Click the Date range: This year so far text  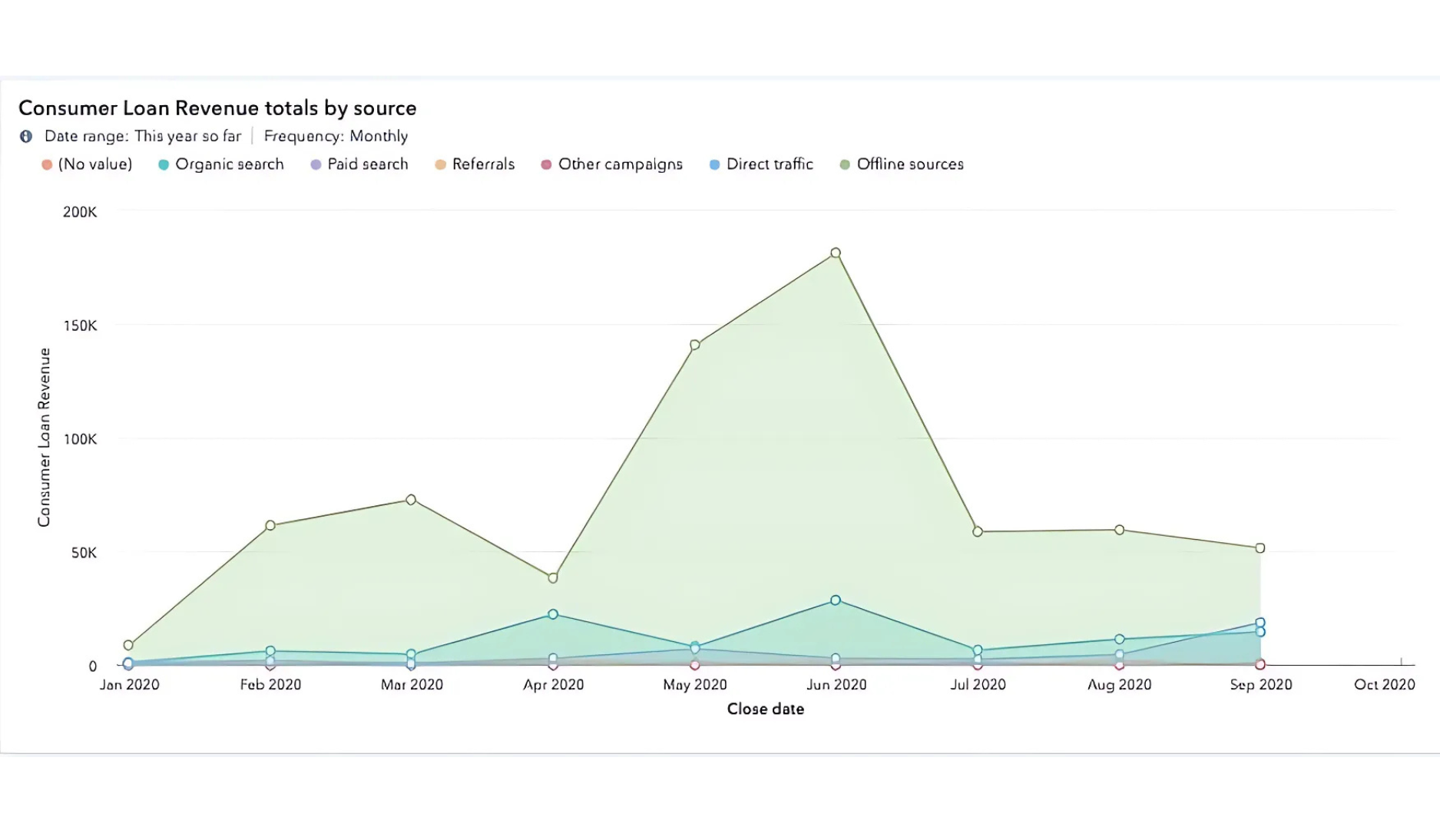pos(143,136)
